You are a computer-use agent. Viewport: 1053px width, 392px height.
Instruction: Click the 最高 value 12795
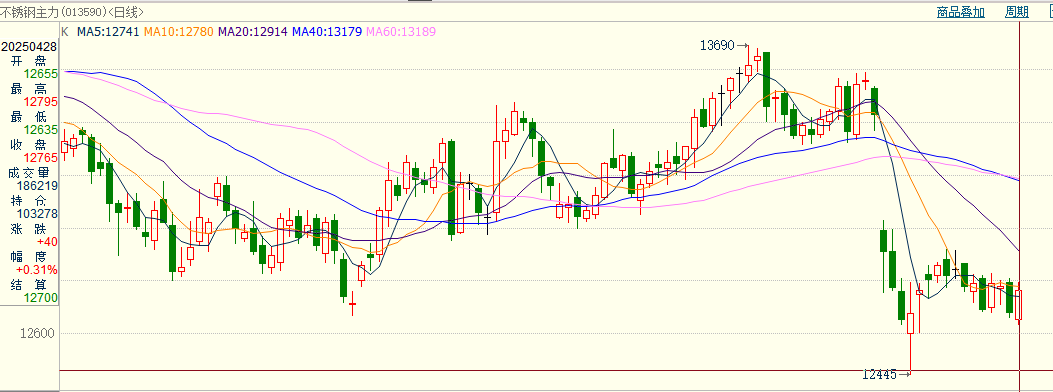[41, 102]
